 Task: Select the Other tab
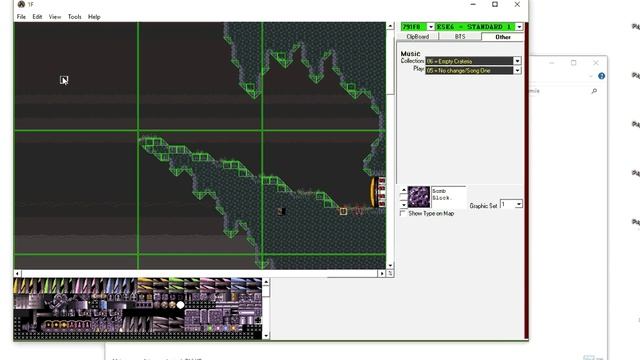pyautogui.click(x=502, y=37)
